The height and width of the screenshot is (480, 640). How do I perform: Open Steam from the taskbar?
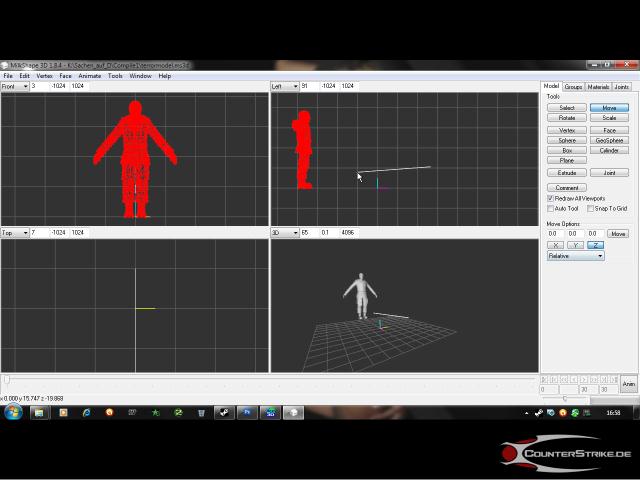[224, 412]
